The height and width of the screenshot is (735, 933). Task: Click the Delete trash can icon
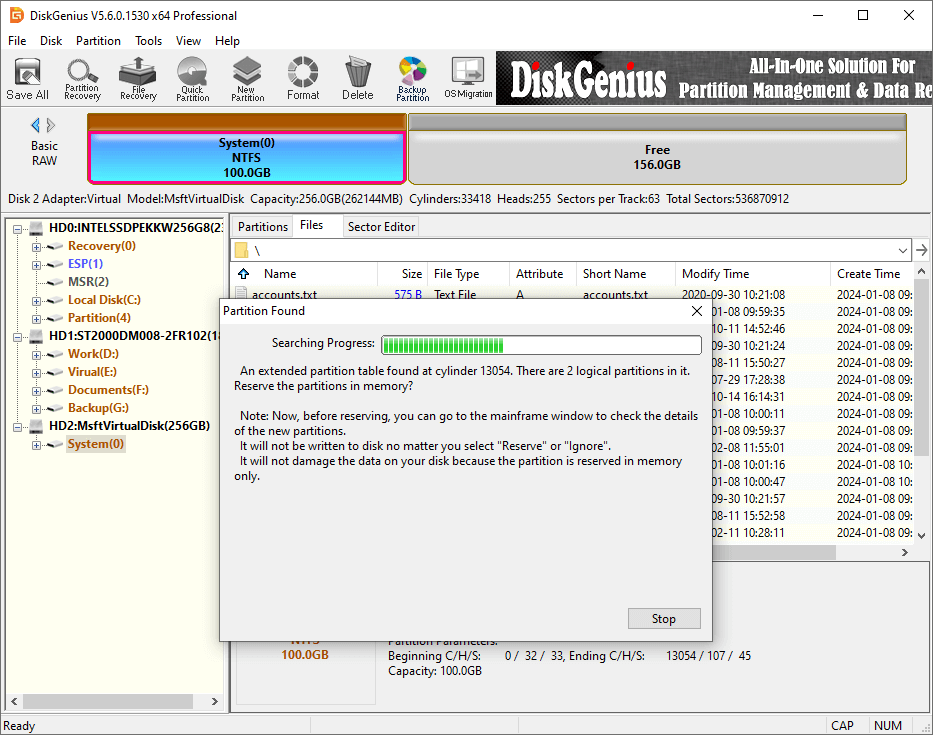pyautogui.click(x=358, y=79)
